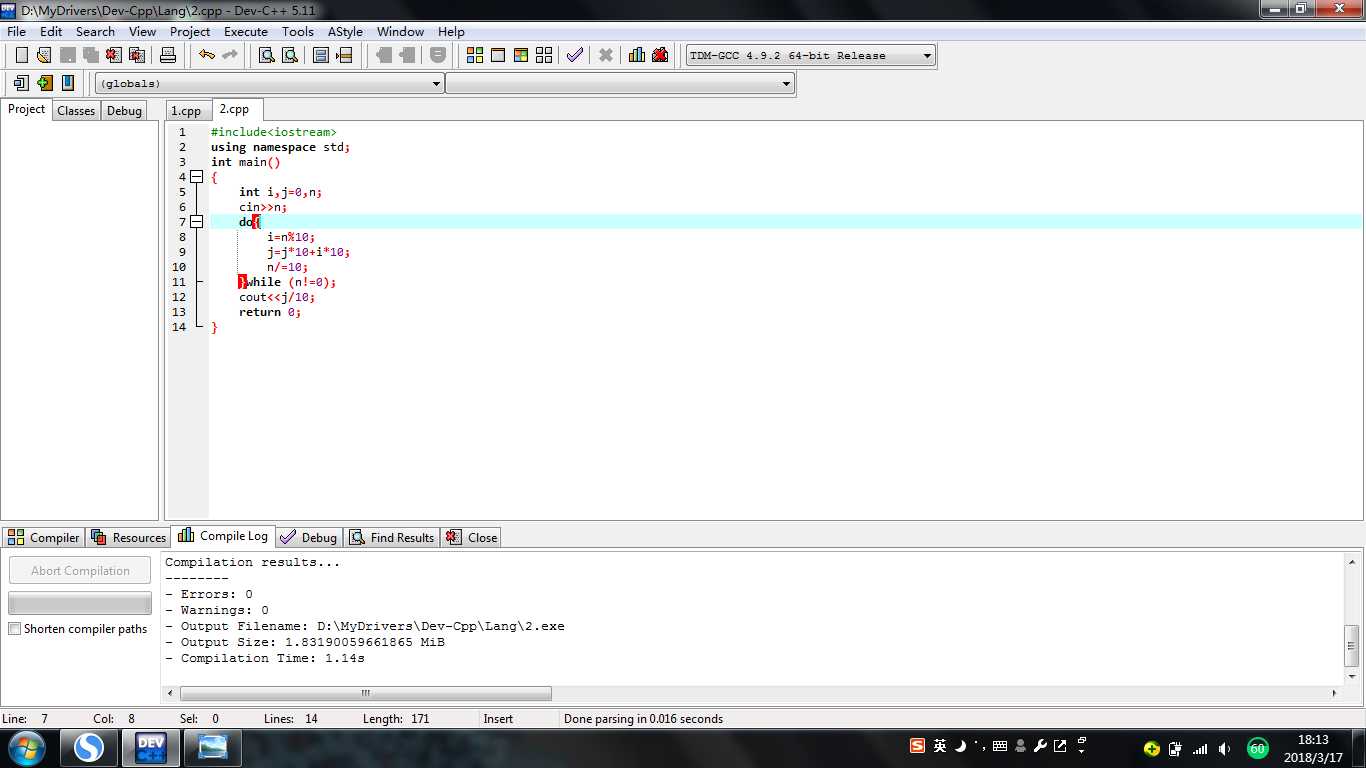Viewport: 1366px width, 768px height.
Task: Enable Shorten compiler paths checkbox
Action: point(15,629)
